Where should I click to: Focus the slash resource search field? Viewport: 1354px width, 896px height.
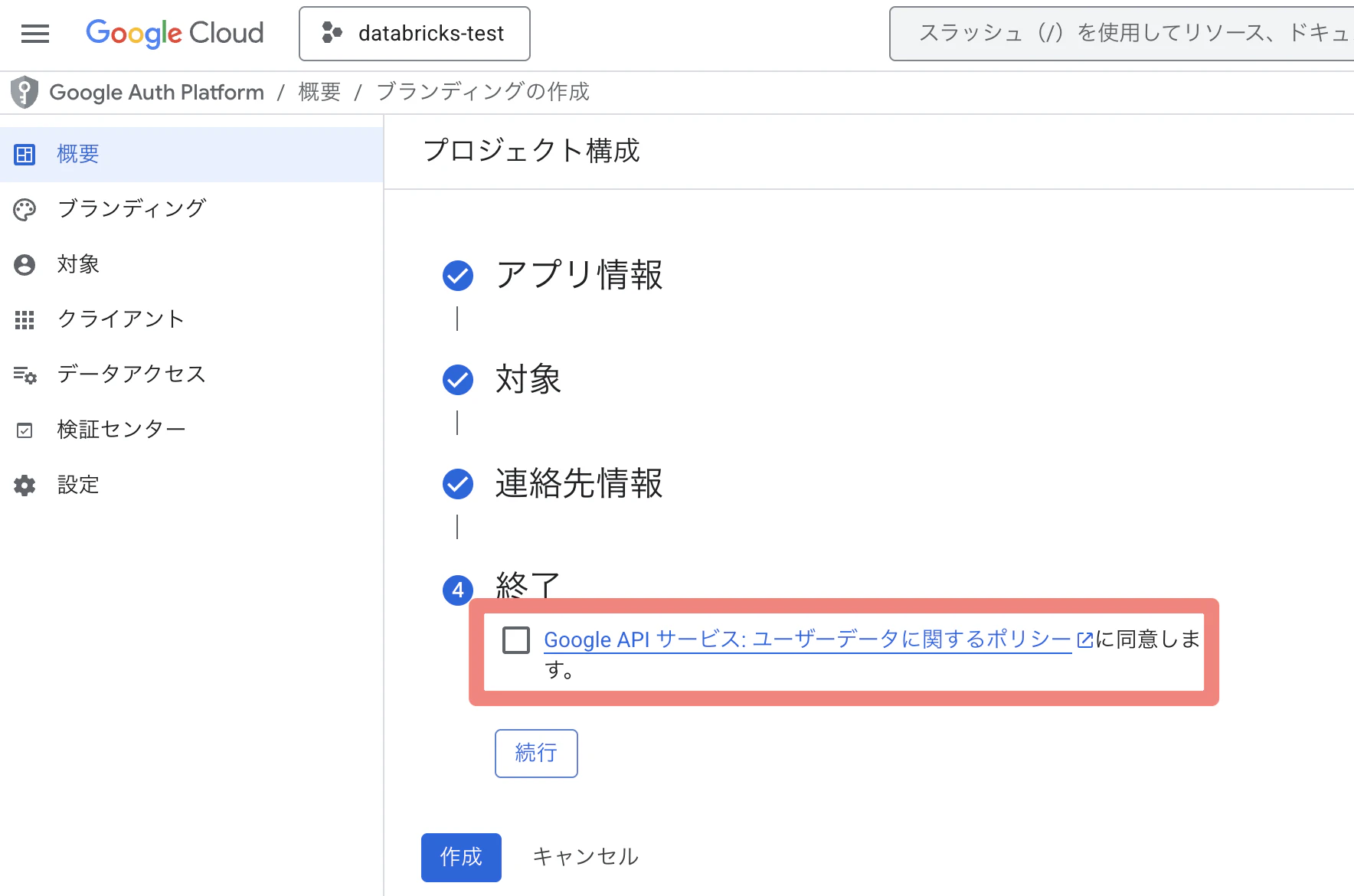coord(1121,34)
